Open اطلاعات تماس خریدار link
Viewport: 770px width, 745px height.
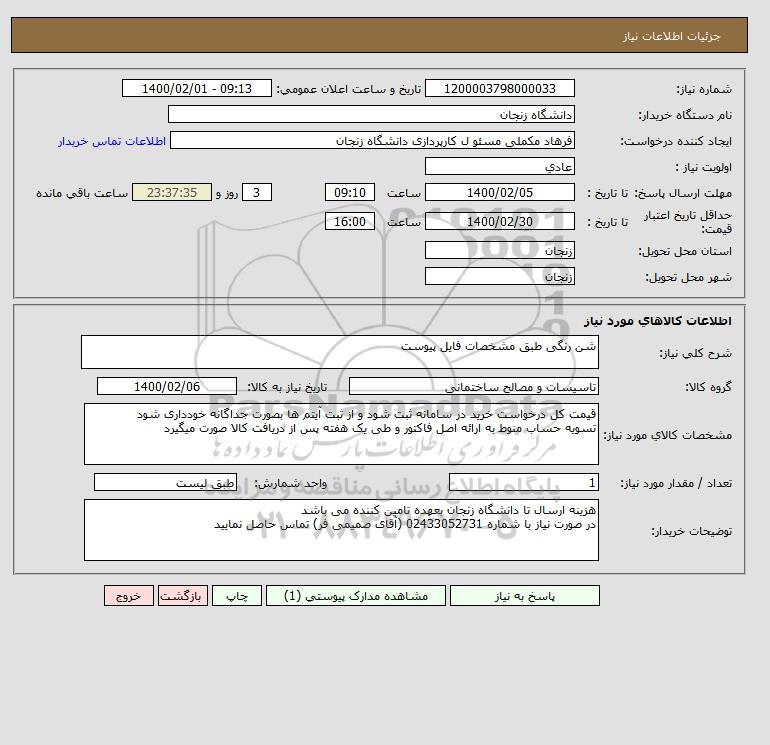[x=112, y=141]
